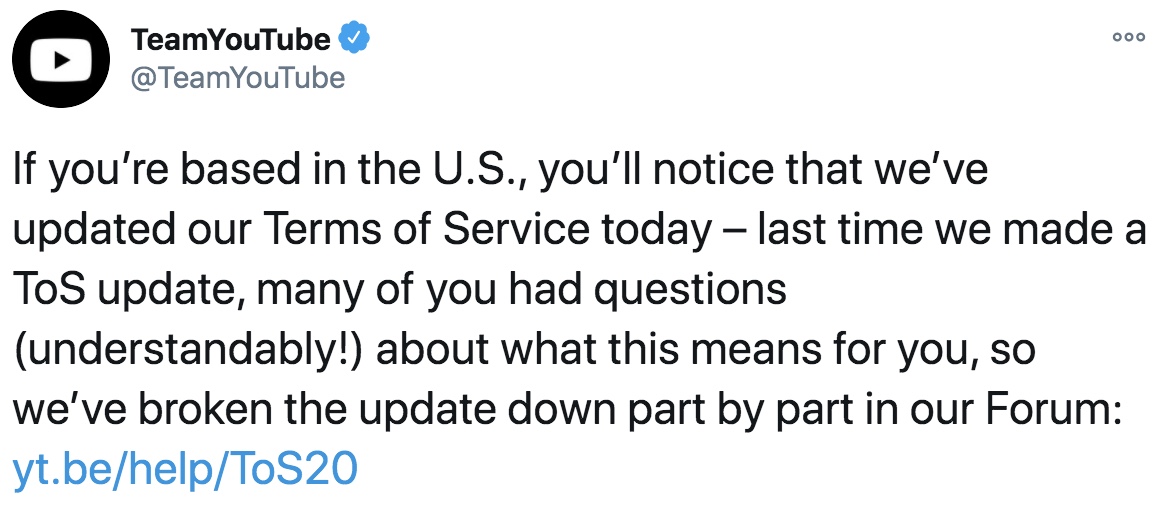Click the TeamYouTube display name
The height and width of the screenshot is (506, 1168).
pos(231,39)
